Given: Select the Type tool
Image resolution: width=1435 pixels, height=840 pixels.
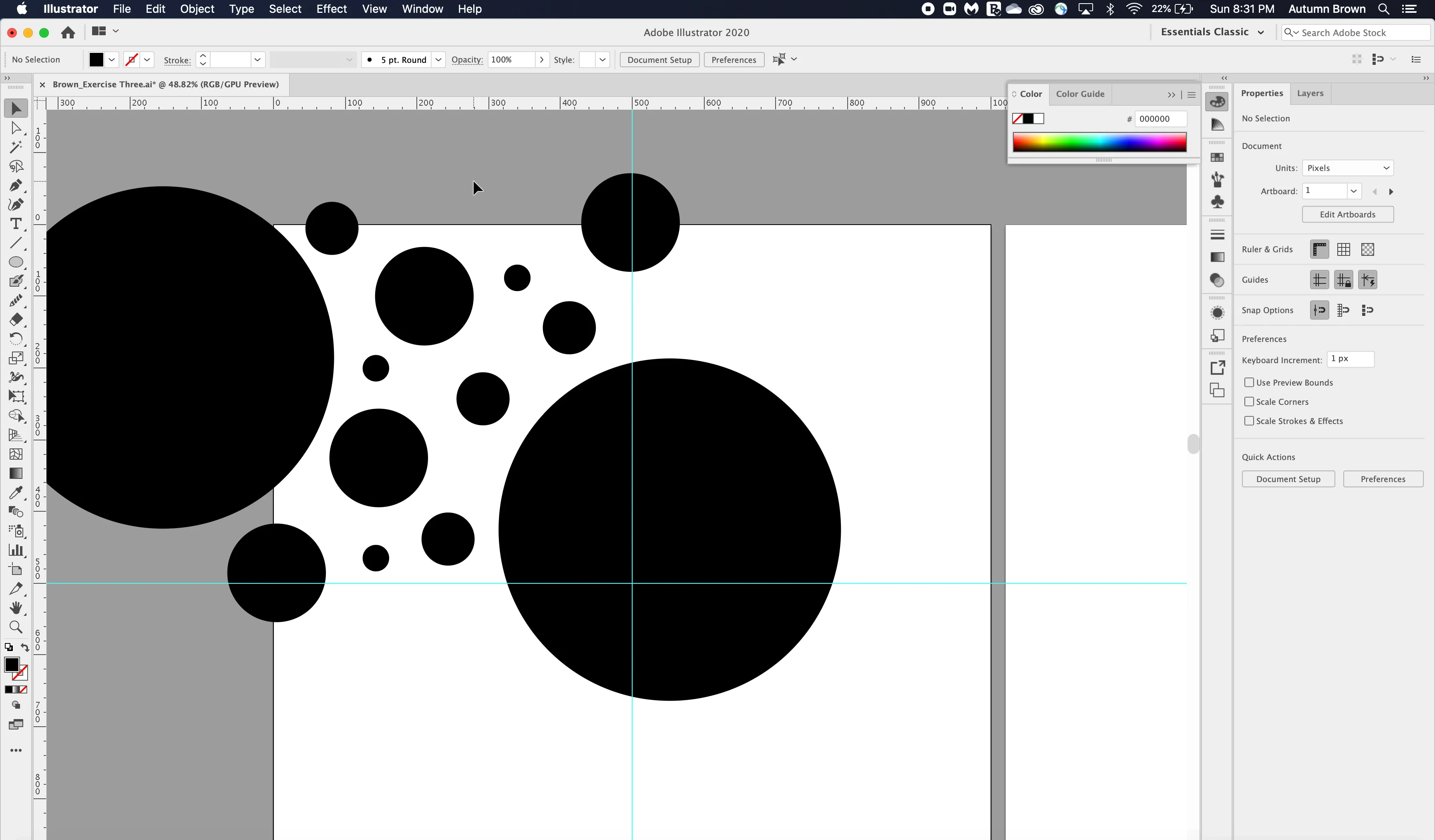Looking at the screenshot, I should tap(16, 224).
